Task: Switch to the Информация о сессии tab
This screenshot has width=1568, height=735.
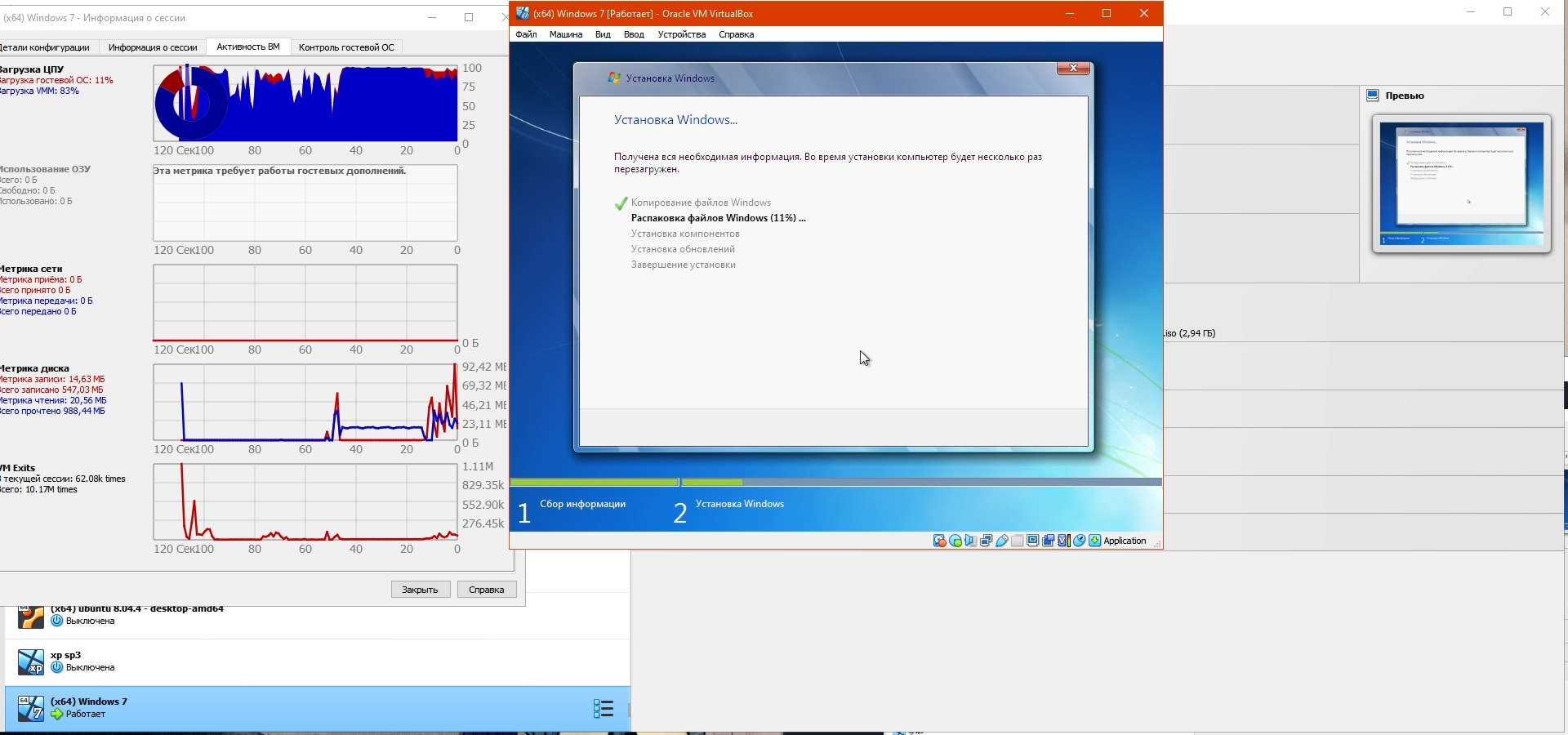Action: coord(153,47)
